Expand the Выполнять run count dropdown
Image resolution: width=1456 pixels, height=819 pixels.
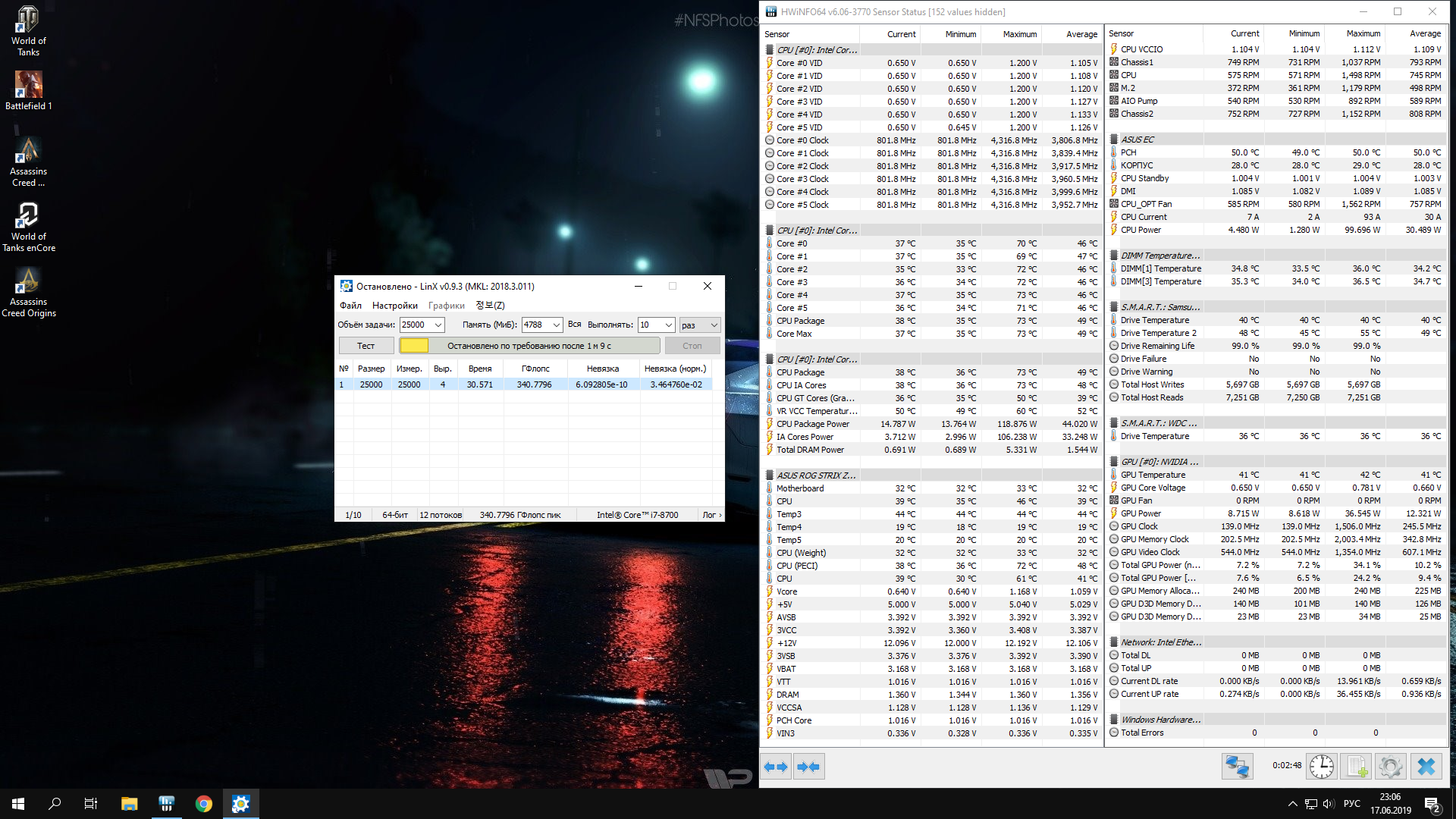pos(668,325)
